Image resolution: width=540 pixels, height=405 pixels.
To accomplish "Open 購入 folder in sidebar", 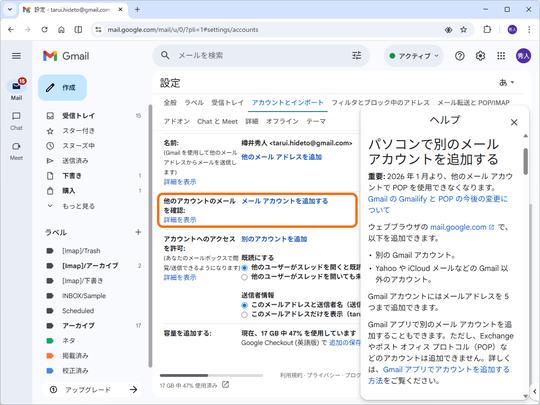I will click(93, 191).
